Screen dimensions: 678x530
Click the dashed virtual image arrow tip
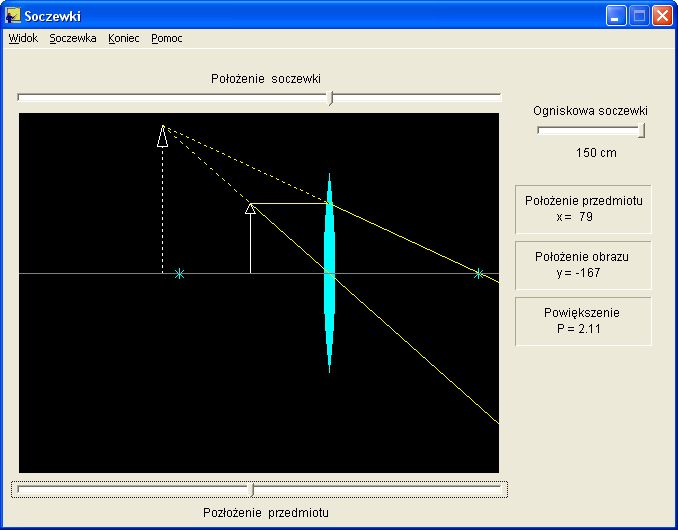click(x=162, y=136)
